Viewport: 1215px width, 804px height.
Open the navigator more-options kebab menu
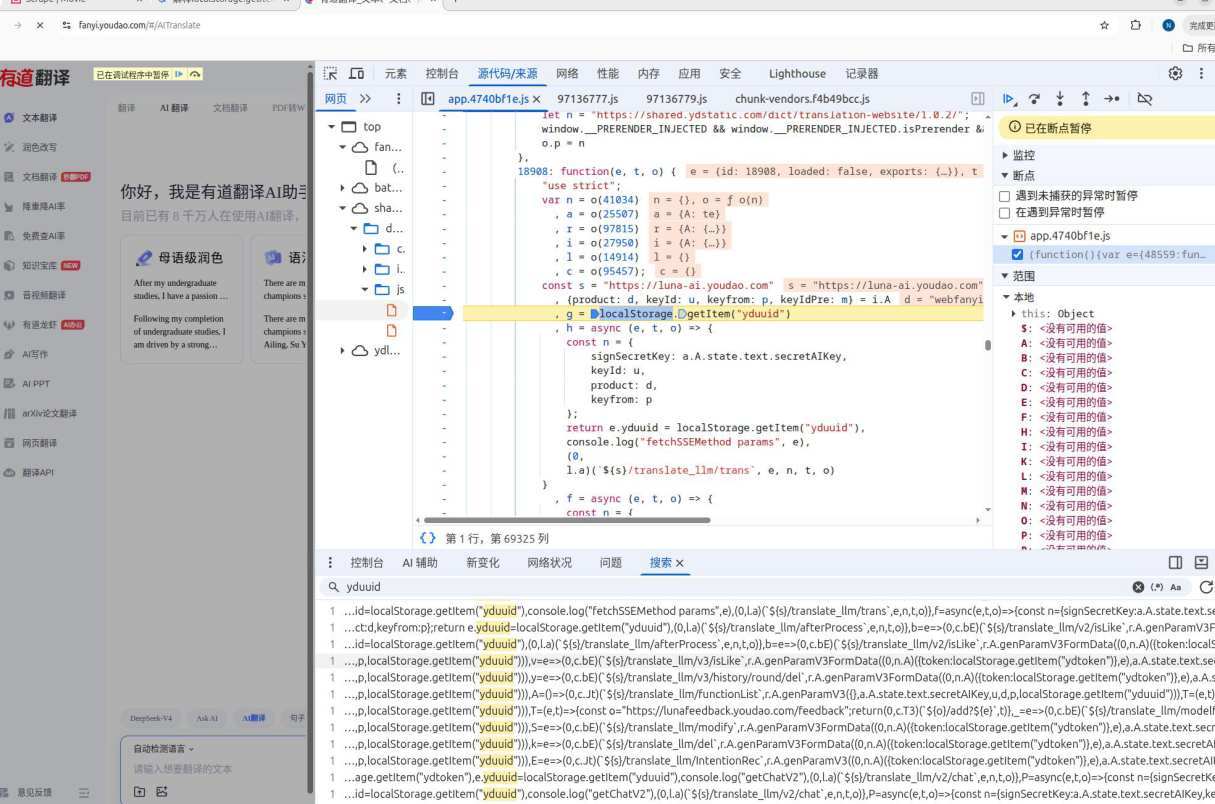coord(398,99)
